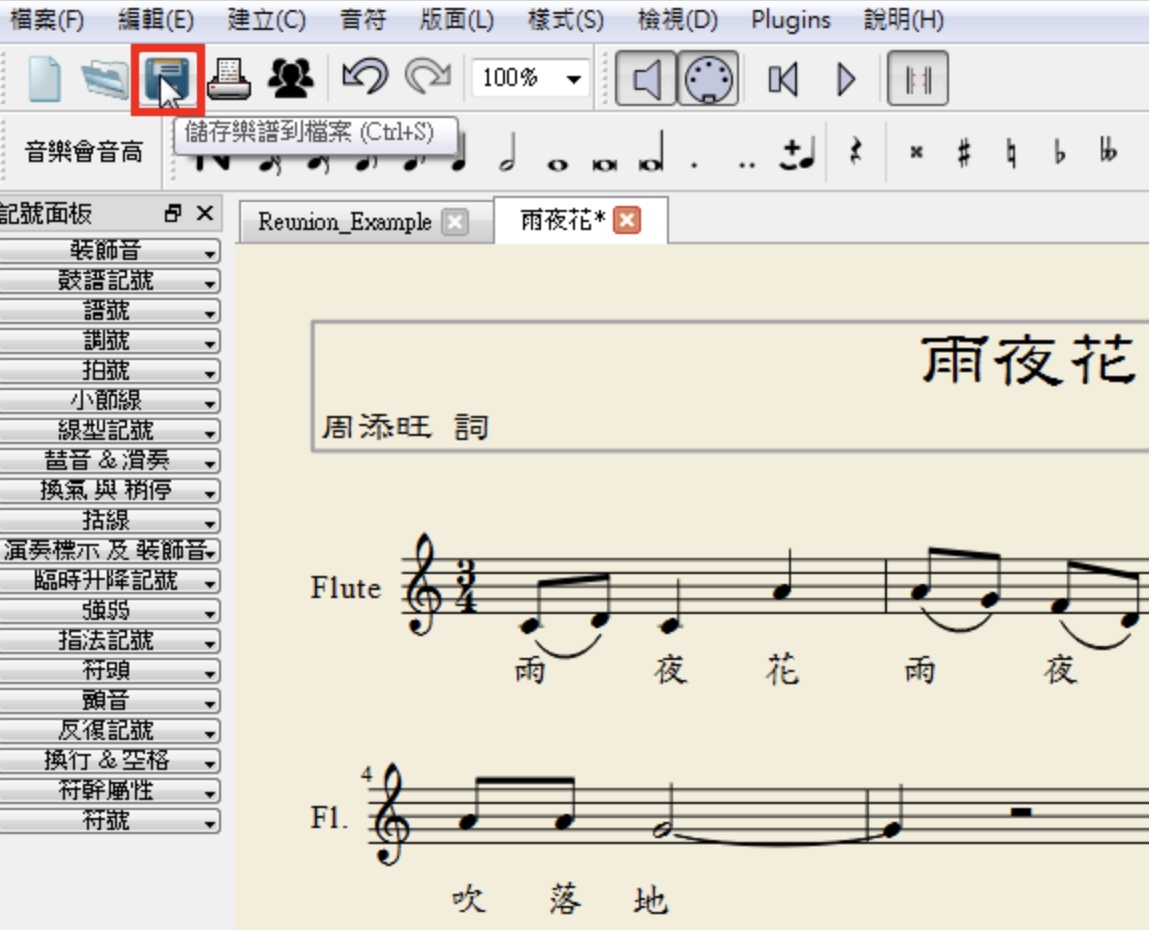Expand the 線型記號 lines palette
Viewport: 1150px width, 930px height.
[x=109, y=431]
